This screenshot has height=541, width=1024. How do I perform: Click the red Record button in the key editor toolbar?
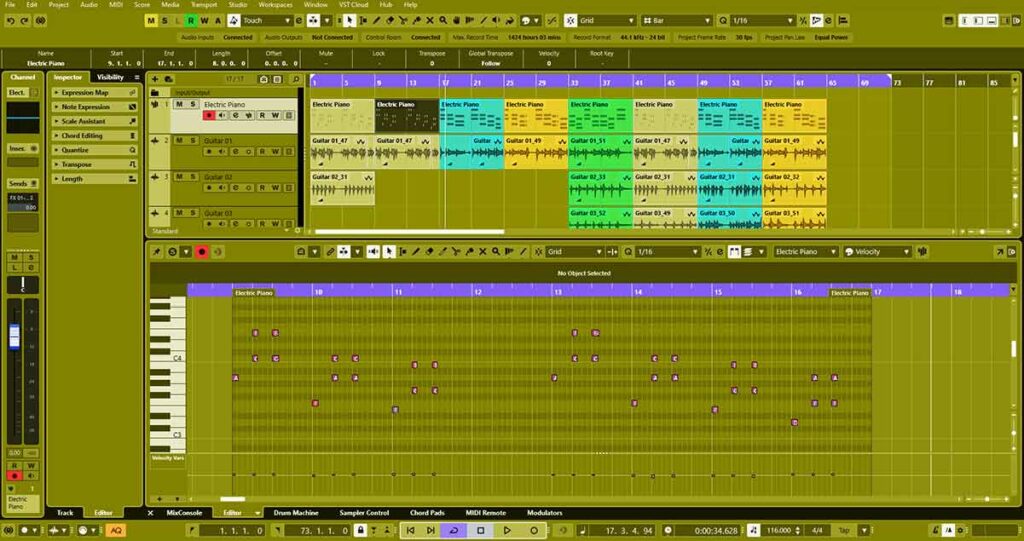tap(201, 252)
